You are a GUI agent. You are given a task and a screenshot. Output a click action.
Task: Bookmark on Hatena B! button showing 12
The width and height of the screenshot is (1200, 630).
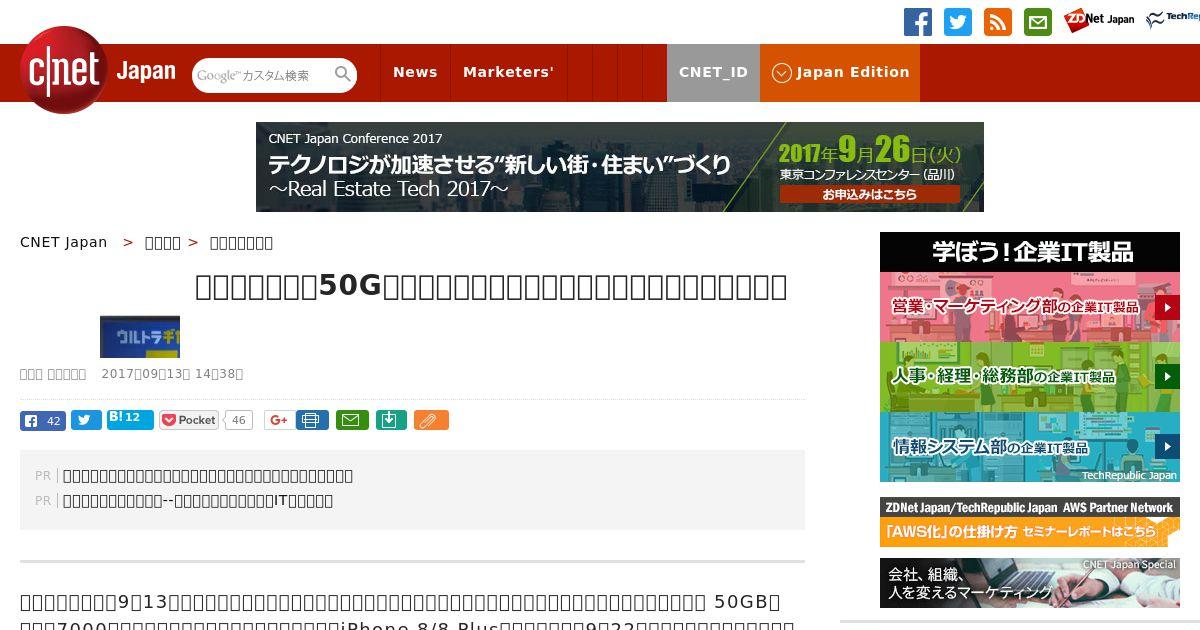130,419
